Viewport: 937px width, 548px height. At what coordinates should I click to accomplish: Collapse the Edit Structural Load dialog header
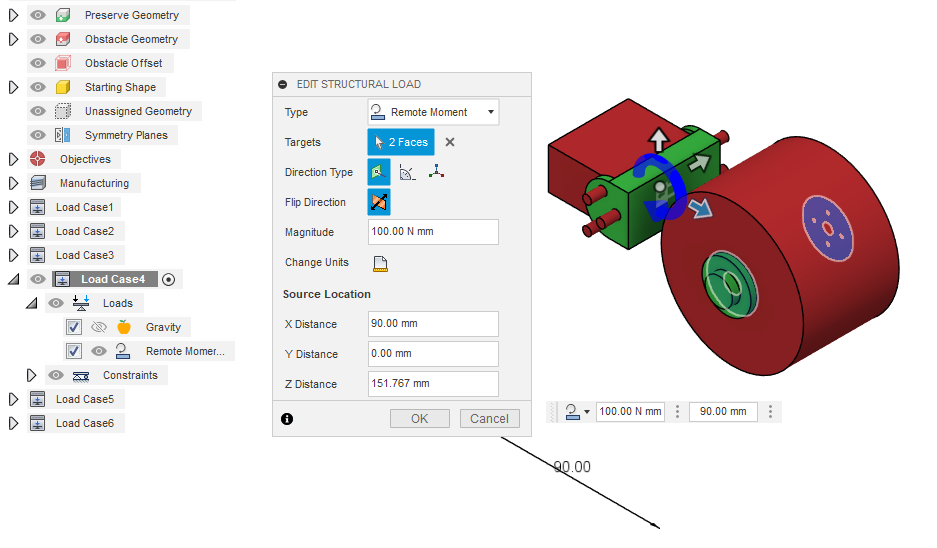pyautogui.click(x=283, y=84)
